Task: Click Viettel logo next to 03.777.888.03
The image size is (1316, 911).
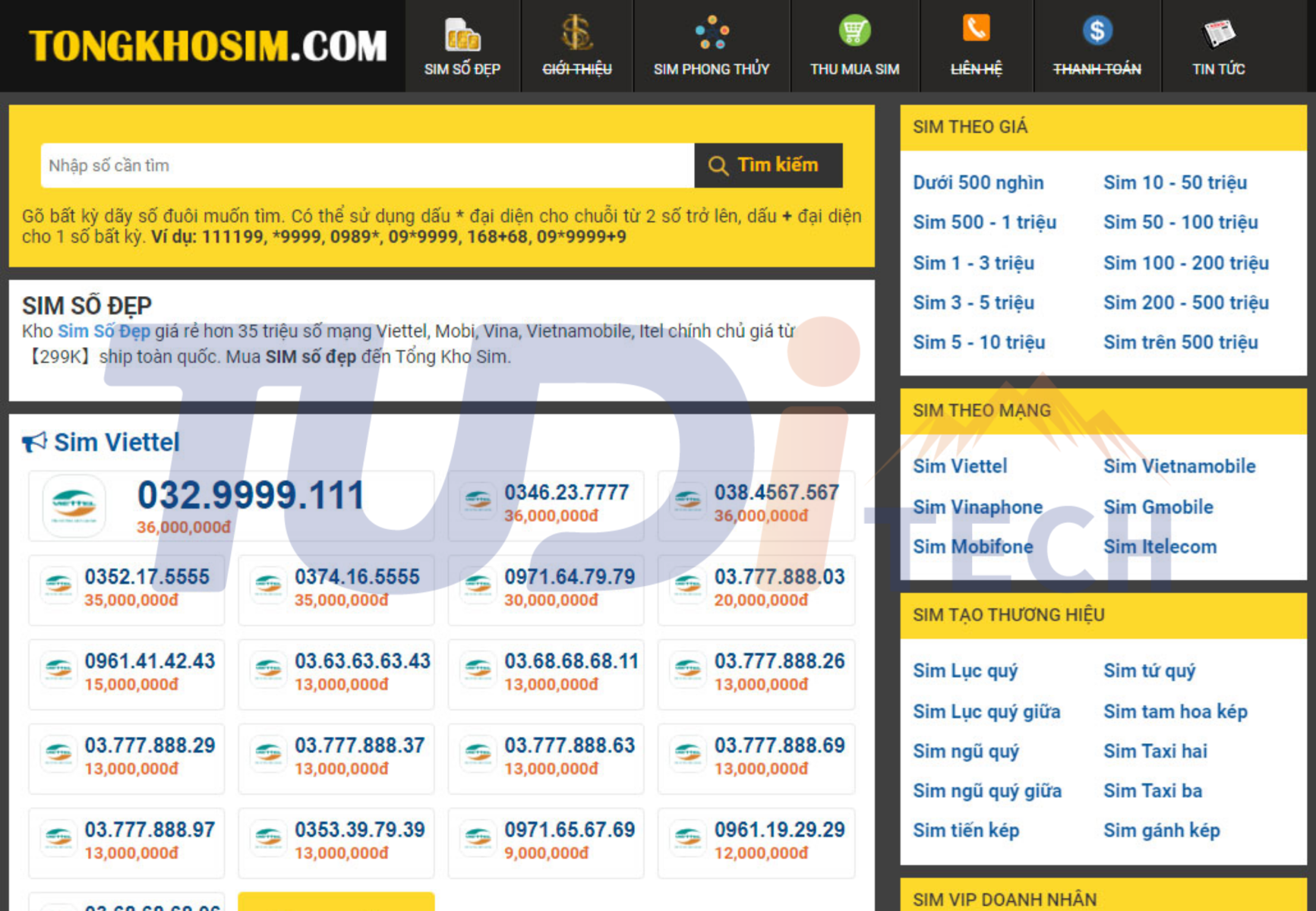Action: tap(687, 585)
